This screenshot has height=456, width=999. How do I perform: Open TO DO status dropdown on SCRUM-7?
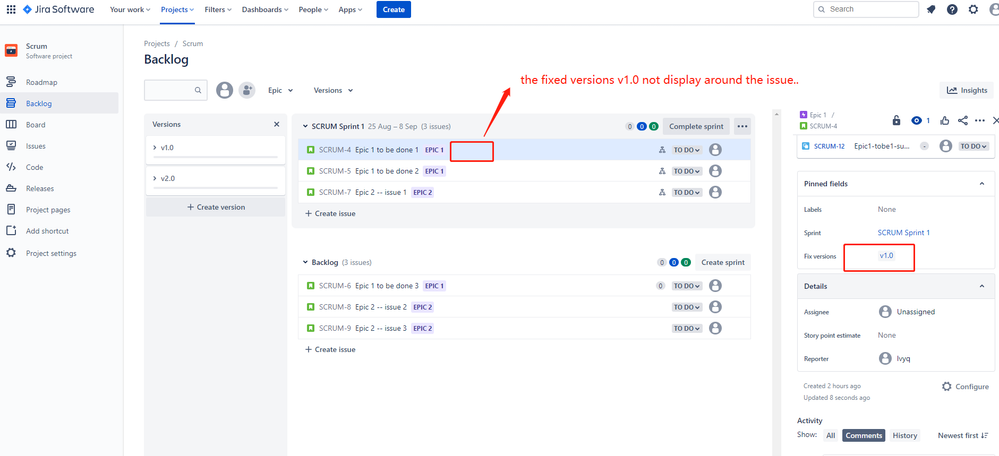click(x=687, y=192)
